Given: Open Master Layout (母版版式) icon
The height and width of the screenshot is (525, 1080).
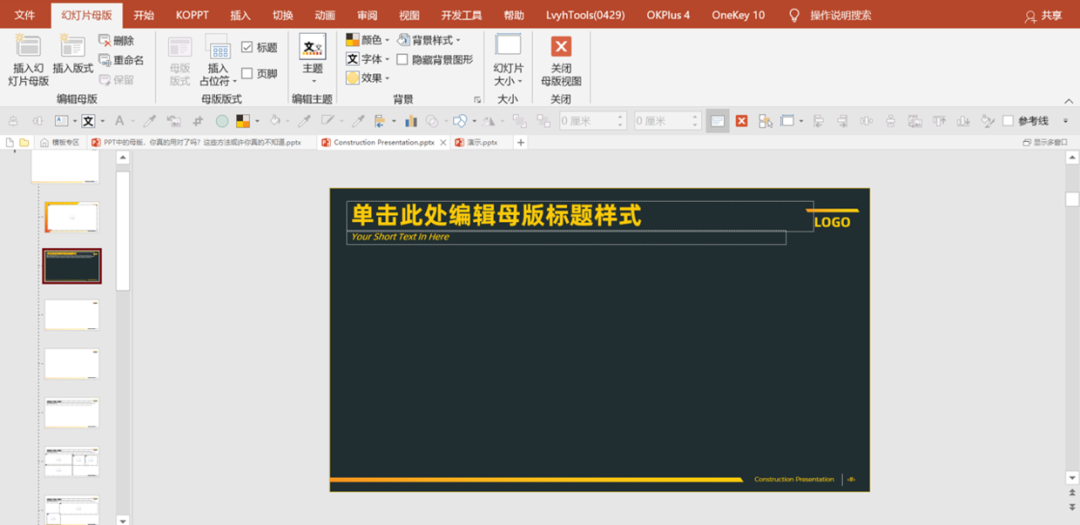Looking at the screenshot, I should (180, 47).
